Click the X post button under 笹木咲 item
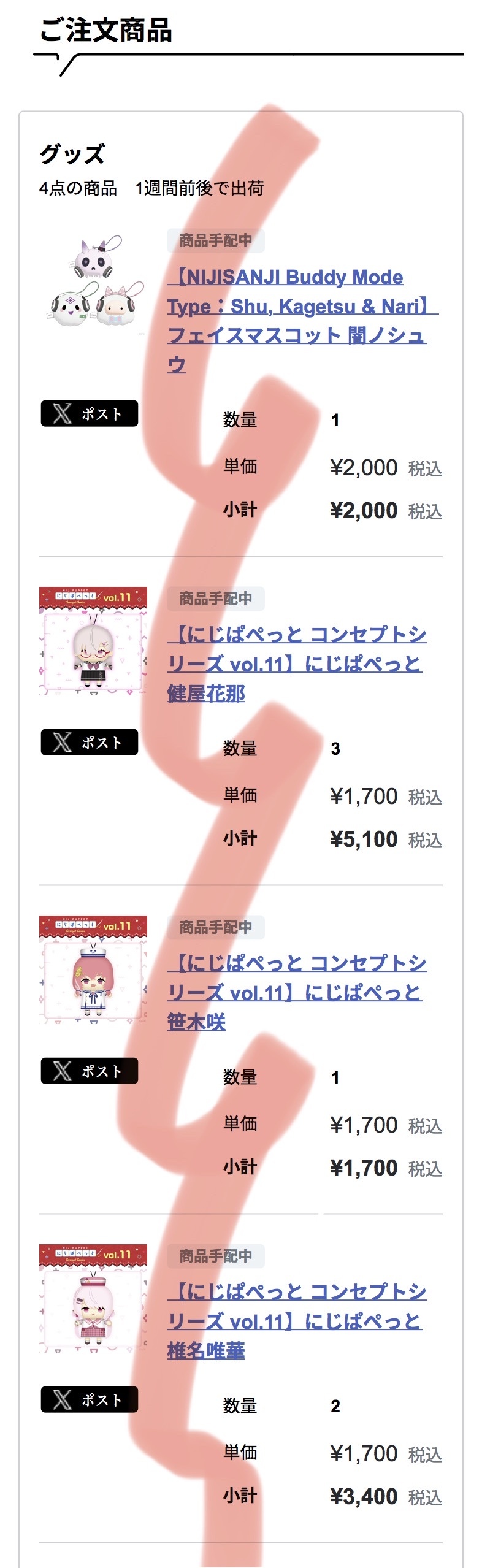 coord(90,1071)
